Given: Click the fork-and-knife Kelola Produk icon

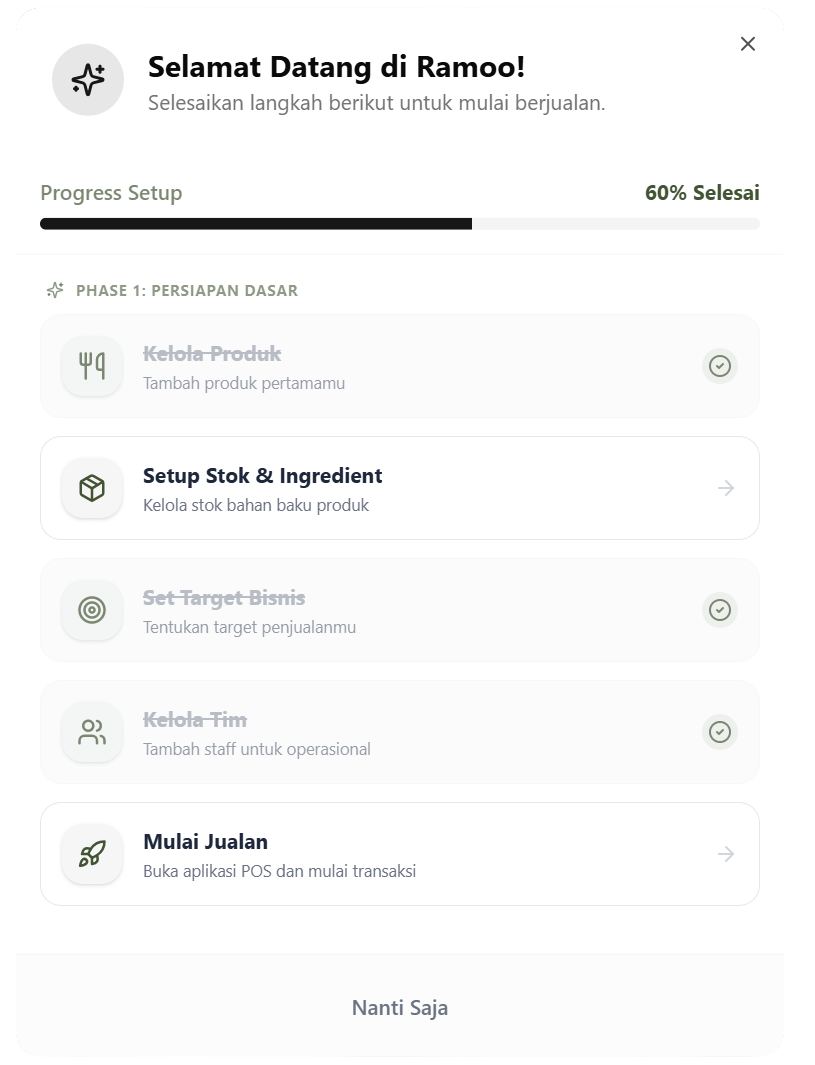Looking at the screenshot, I should click(x=92, y=366).
